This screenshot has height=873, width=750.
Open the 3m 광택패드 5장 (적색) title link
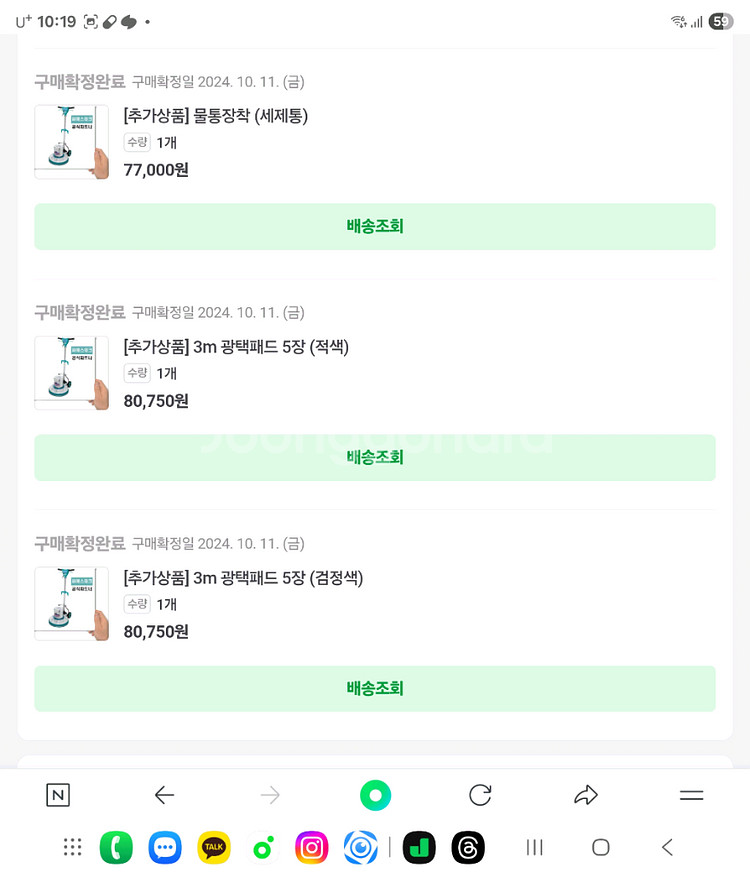pyautogui.click(x=236, y=347)
